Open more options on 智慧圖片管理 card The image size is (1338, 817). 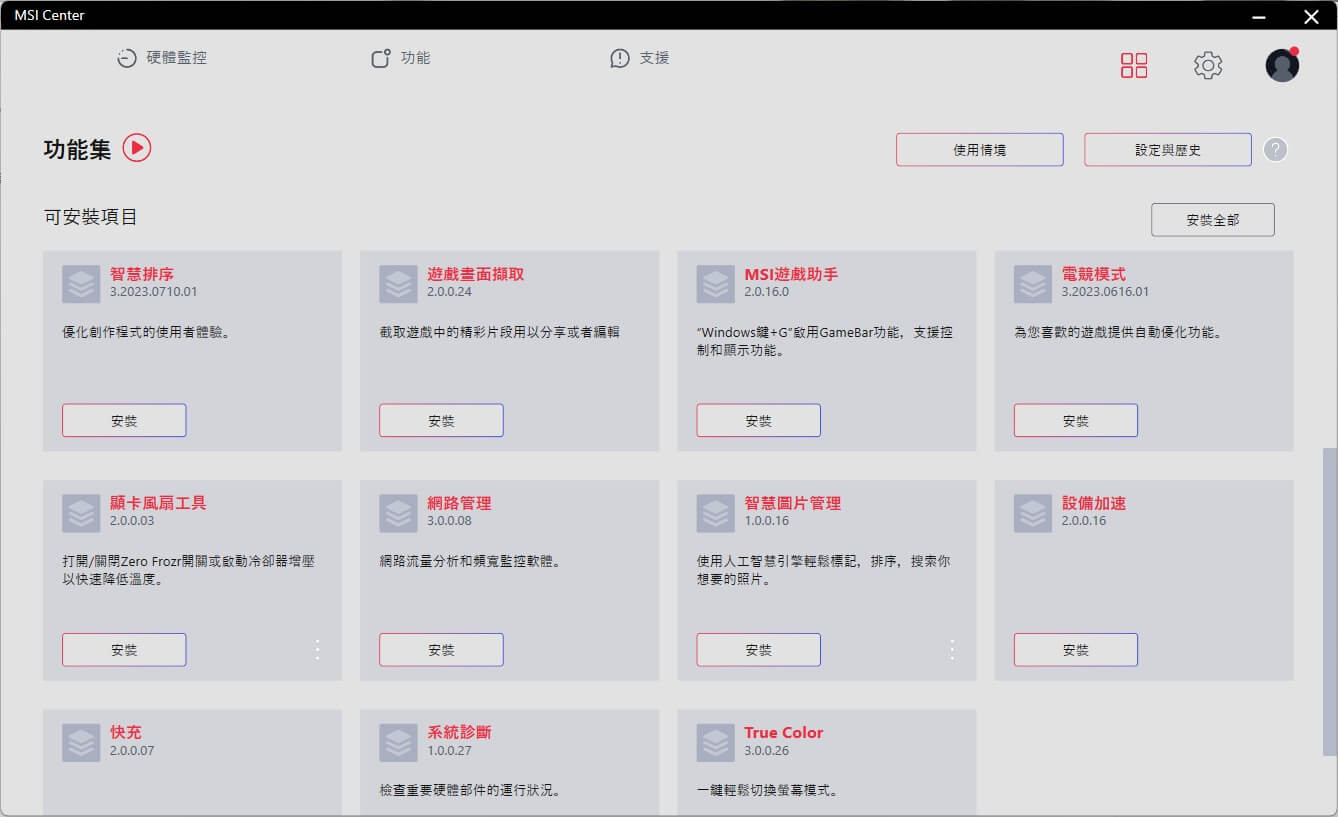pyautogui.click(x=952, y=650)
